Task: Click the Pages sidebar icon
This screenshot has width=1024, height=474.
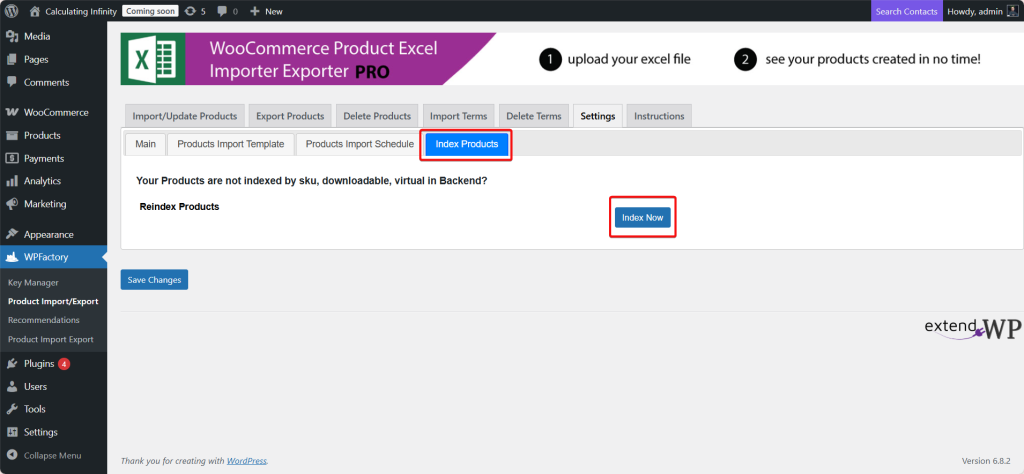Action: click(x=11, y=59)
